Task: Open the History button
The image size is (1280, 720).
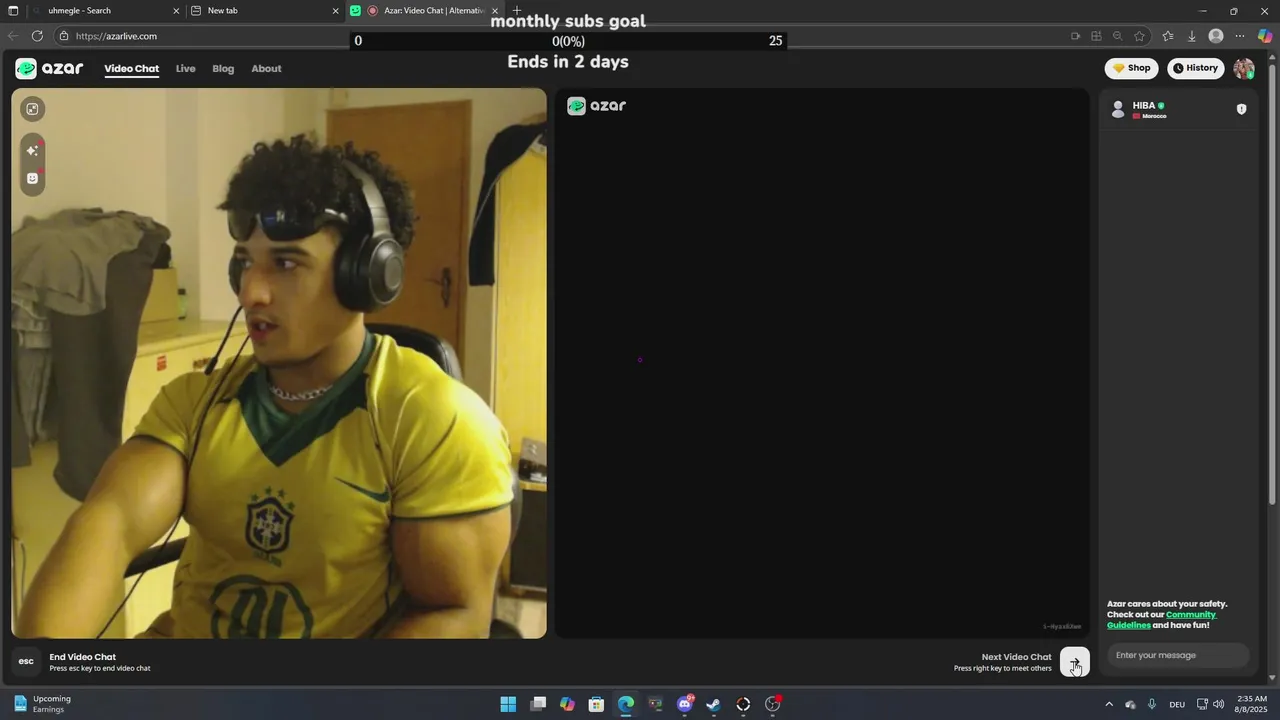Action: click(x=1195, y=68)
